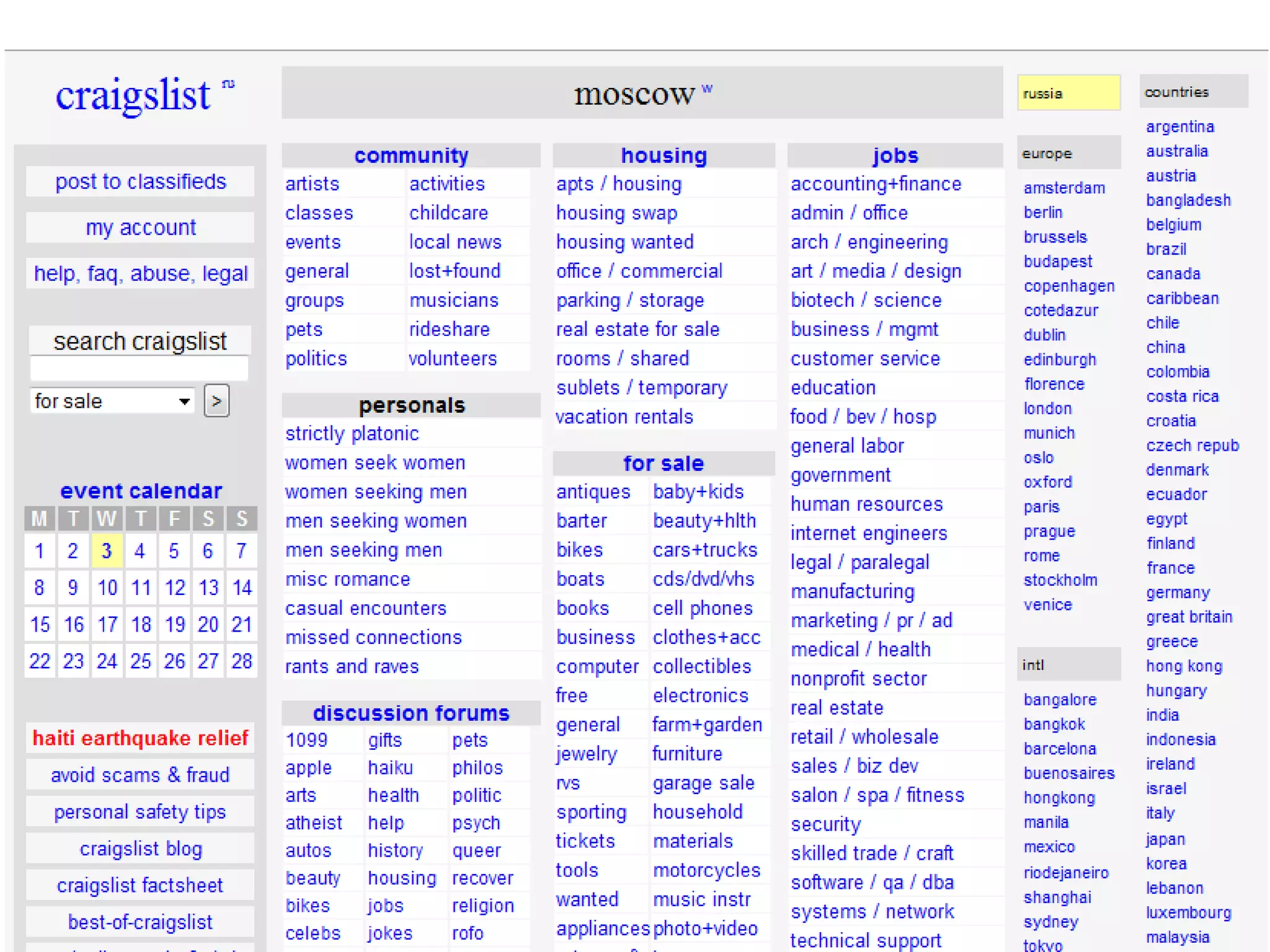Click the 'w' superscript beside moscow

(x=707, y=89)
